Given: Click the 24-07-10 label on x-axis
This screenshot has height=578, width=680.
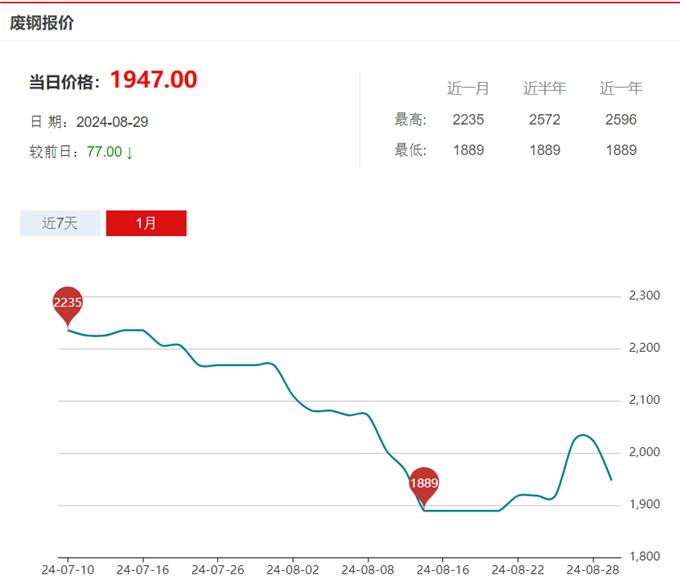Looking at the screenshot, I should point(66,569).
